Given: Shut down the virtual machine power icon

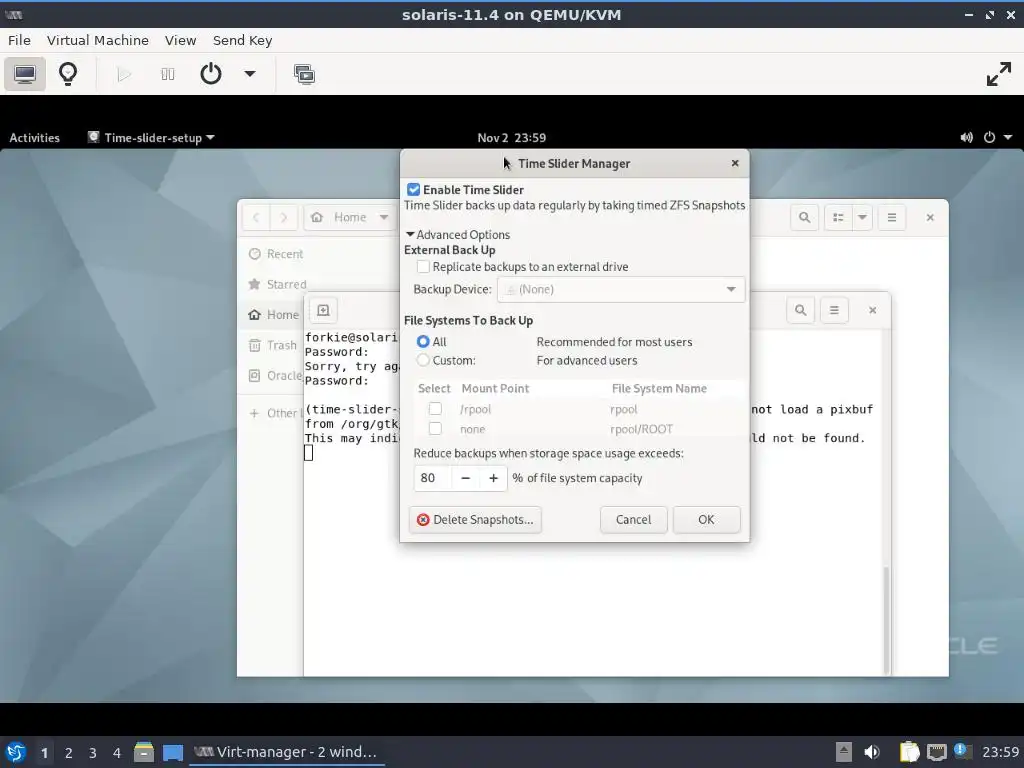Looking at the screenshot, I should (210, 74).
